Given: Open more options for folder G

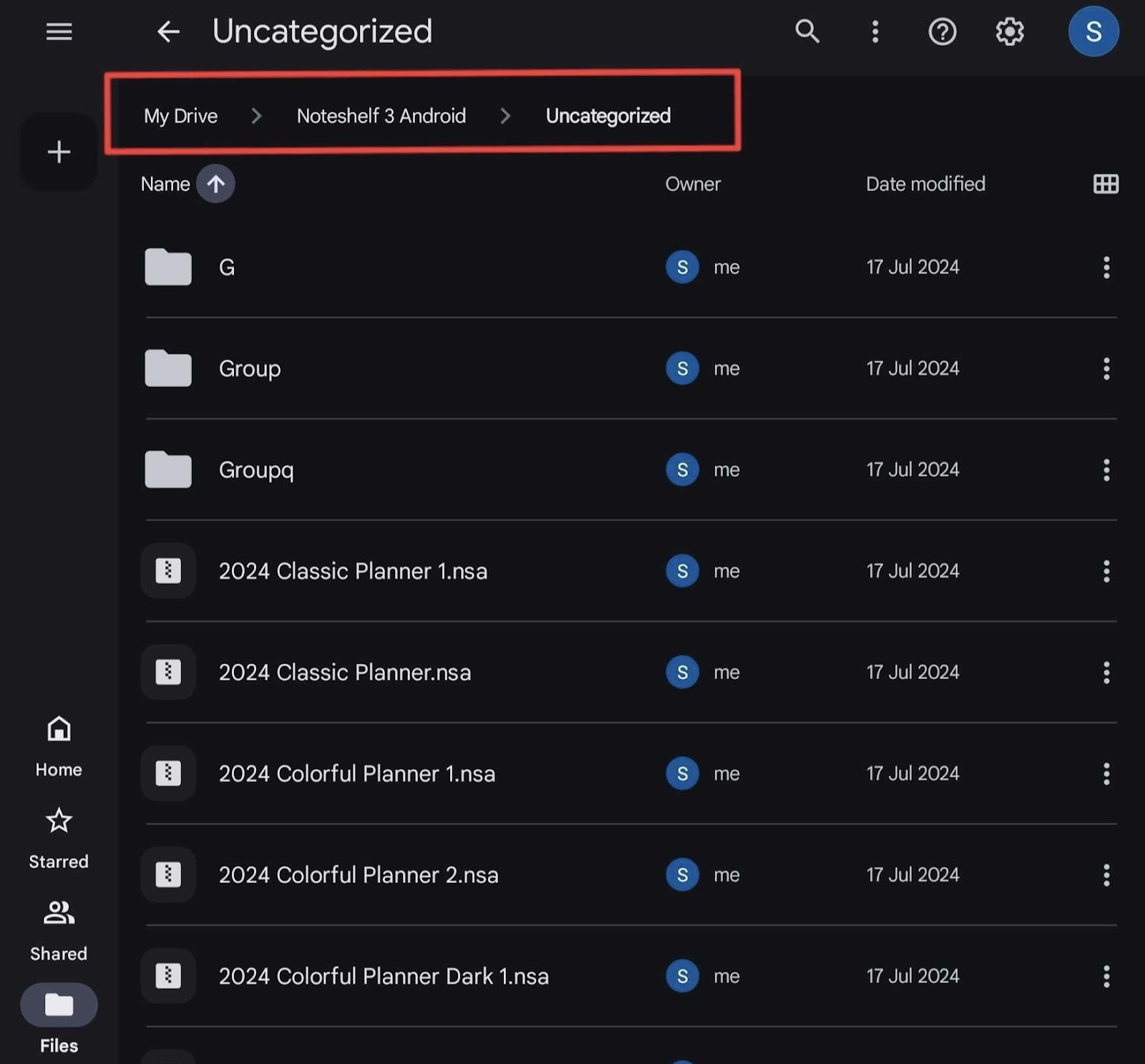Looking at the screenshot, I should pyautogui.click(x=1106, y=267).
